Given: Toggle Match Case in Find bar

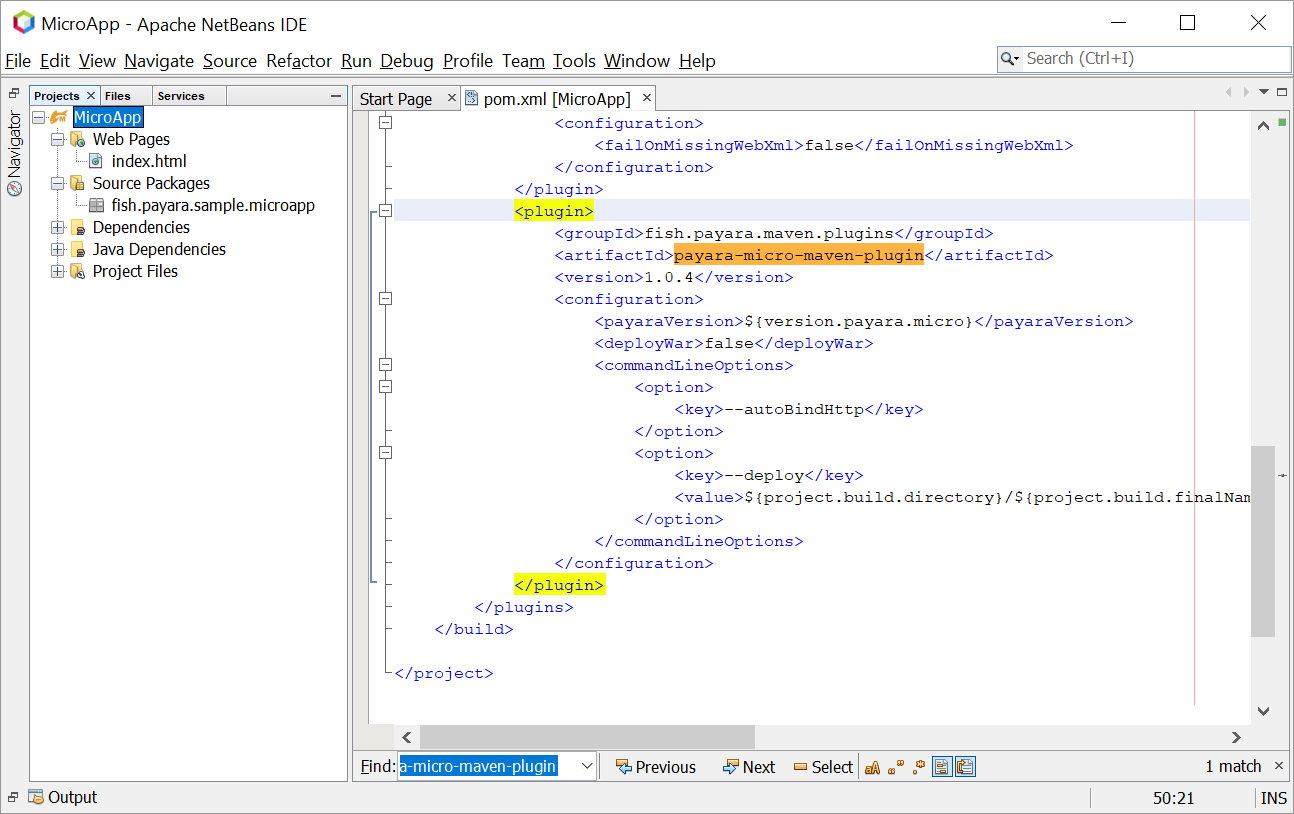Looking at the screenshot, I should pyautogui.click(x=873, y=767).
